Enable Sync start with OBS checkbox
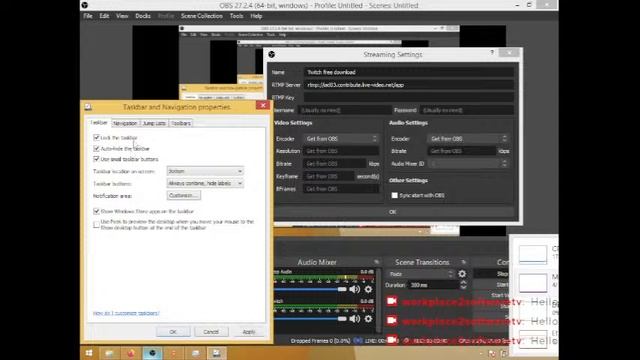640x360 pixels. point(395,196)
